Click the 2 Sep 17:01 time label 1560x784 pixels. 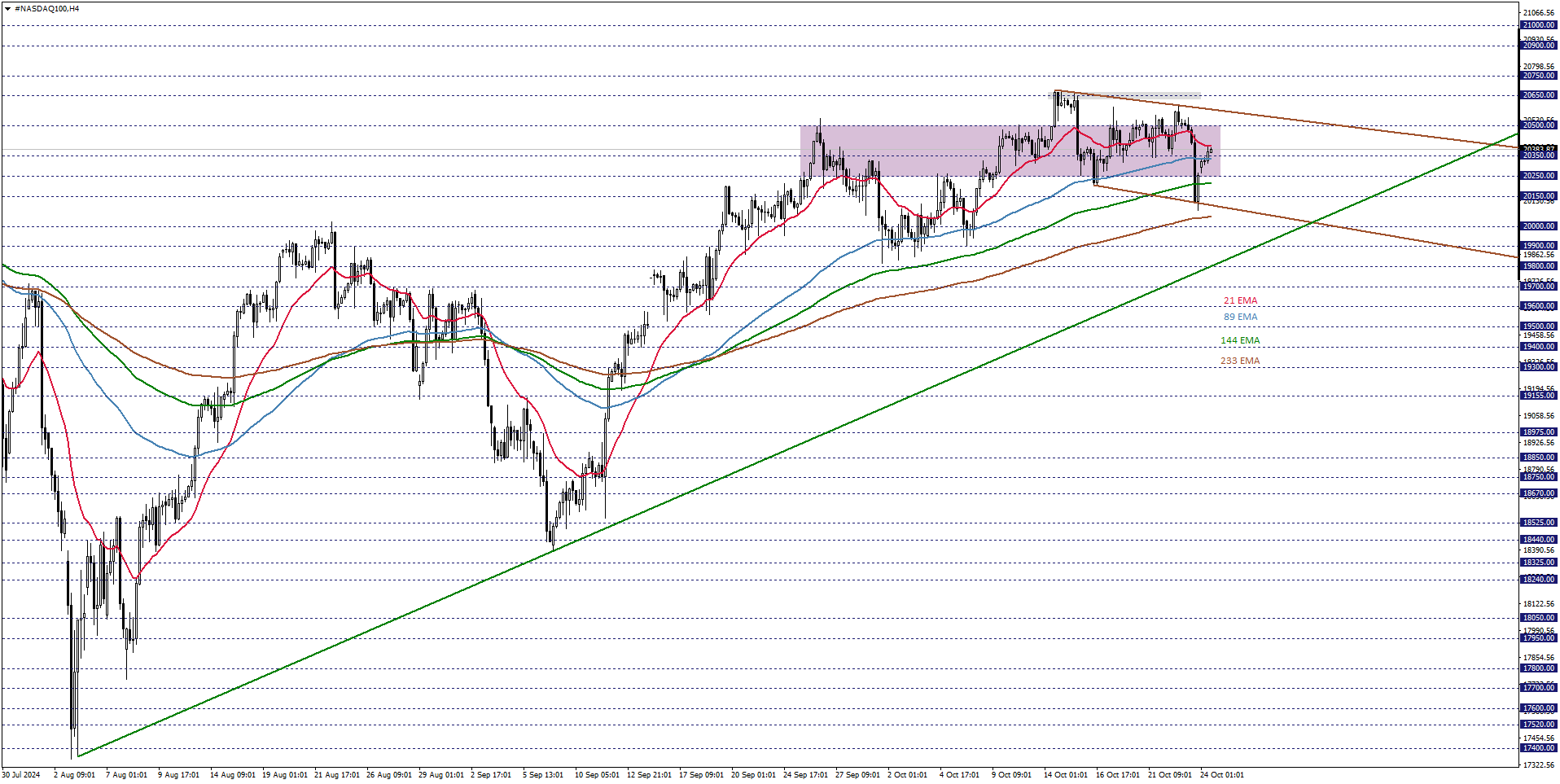(x=491, y=775)
